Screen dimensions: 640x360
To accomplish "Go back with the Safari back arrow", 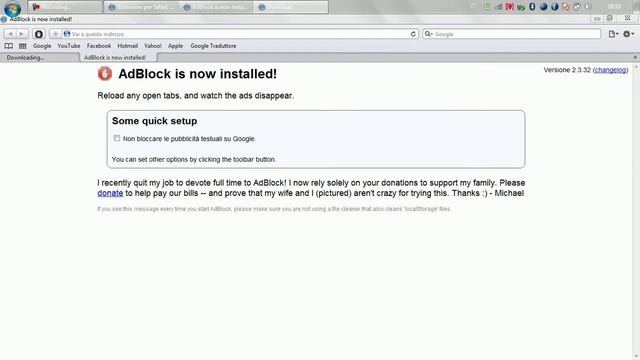I will coord(10,34).
